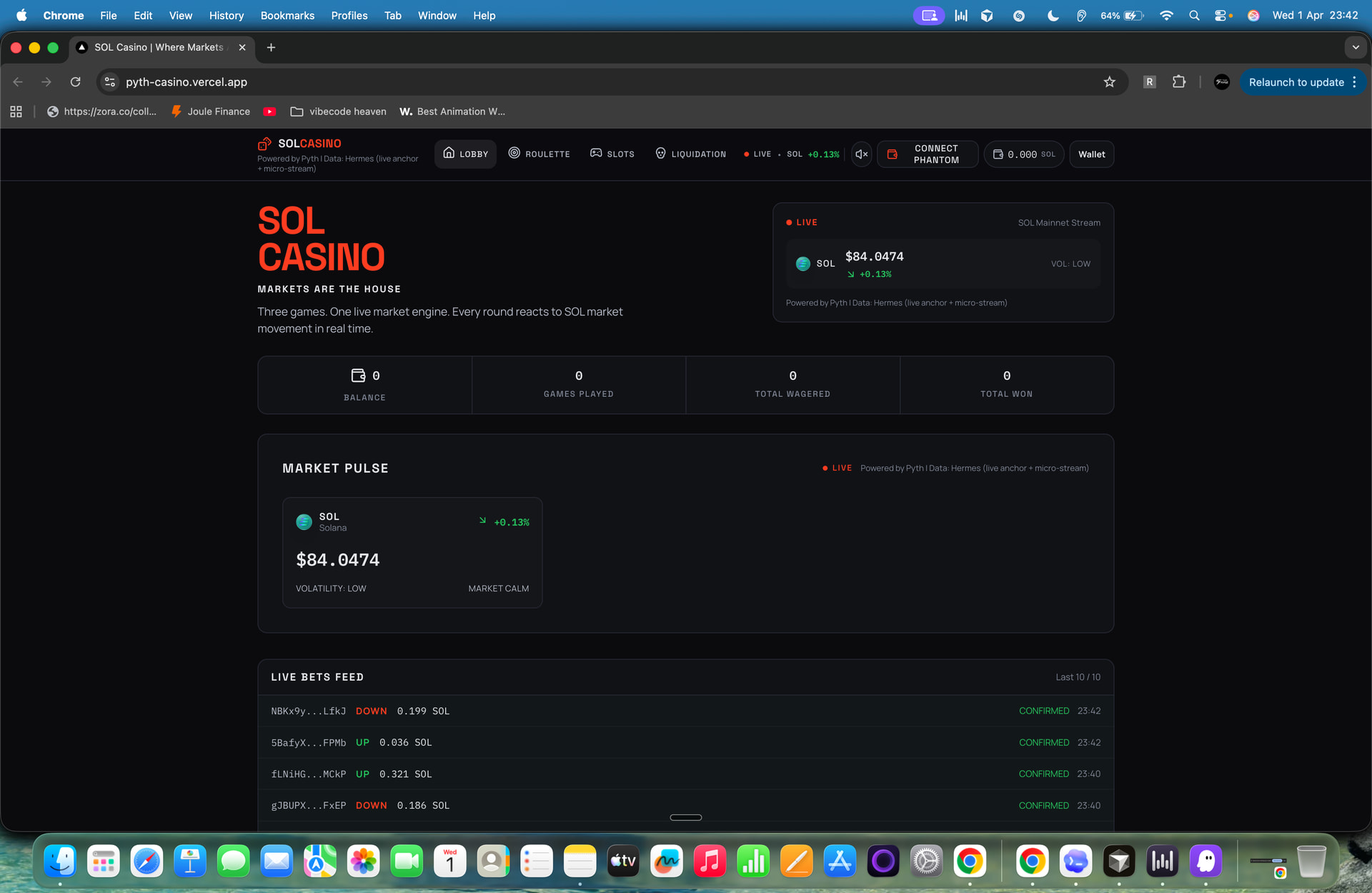Click the fLNiHG...MCkP bet row

[x=685, y=774]
